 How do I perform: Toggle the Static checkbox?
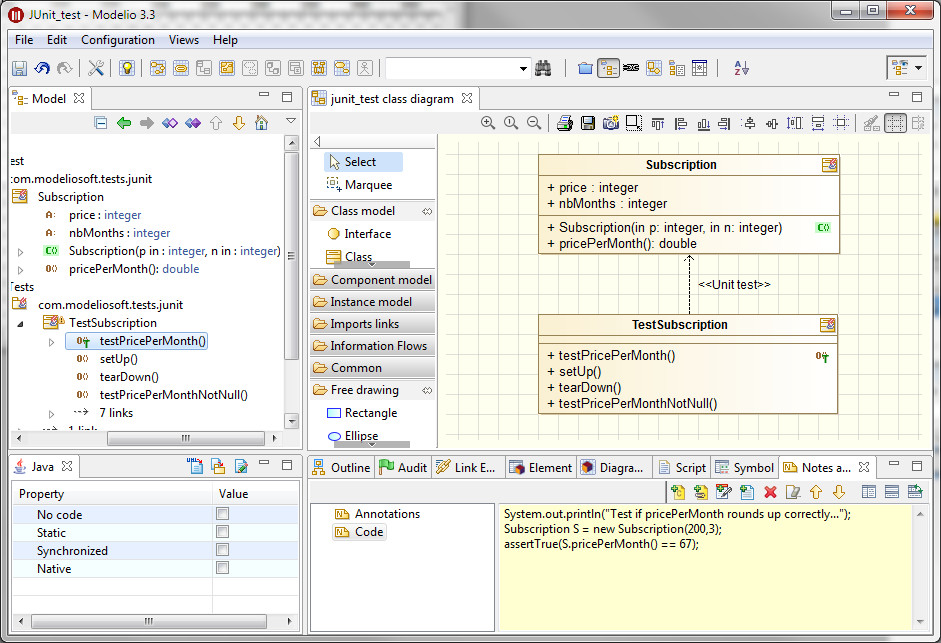tap(223, 532)
